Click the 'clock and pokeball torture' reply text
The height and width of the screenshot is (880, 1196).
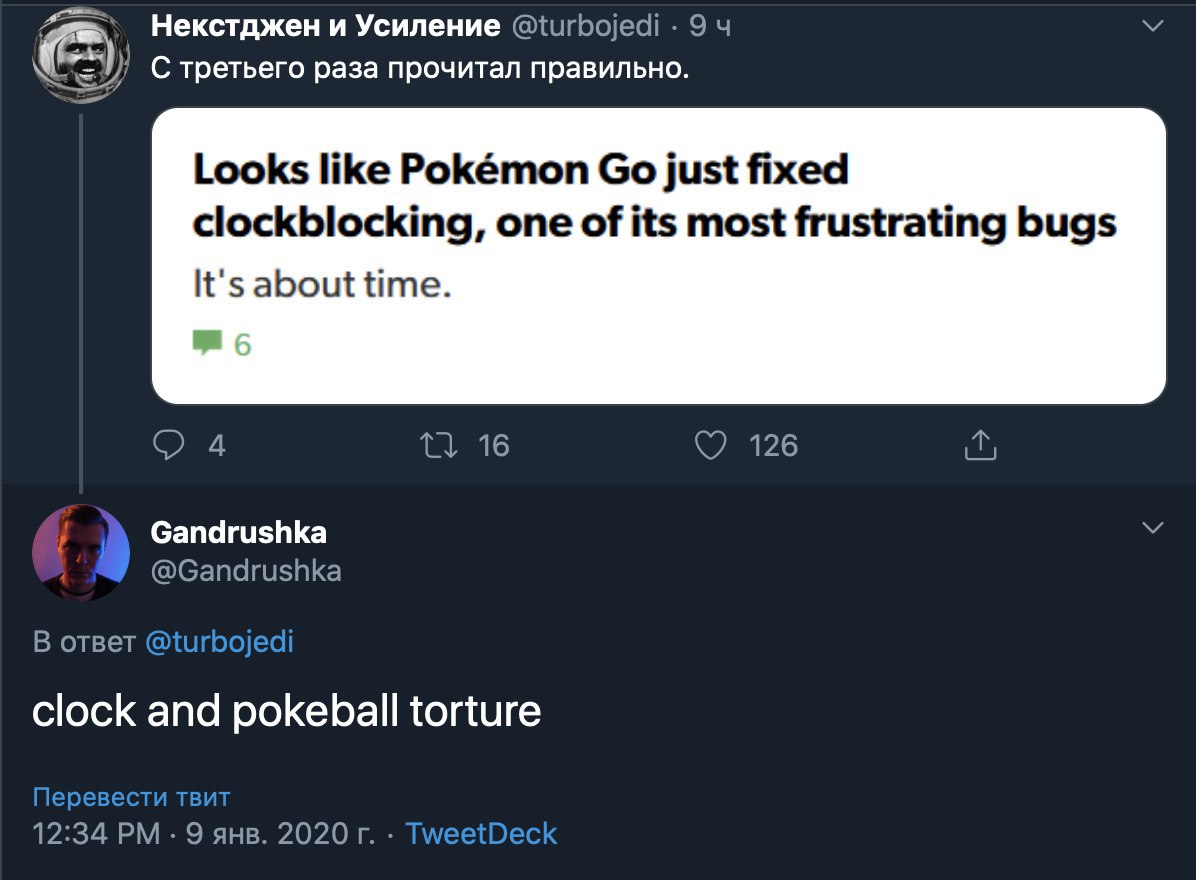(x=286, y=711)
